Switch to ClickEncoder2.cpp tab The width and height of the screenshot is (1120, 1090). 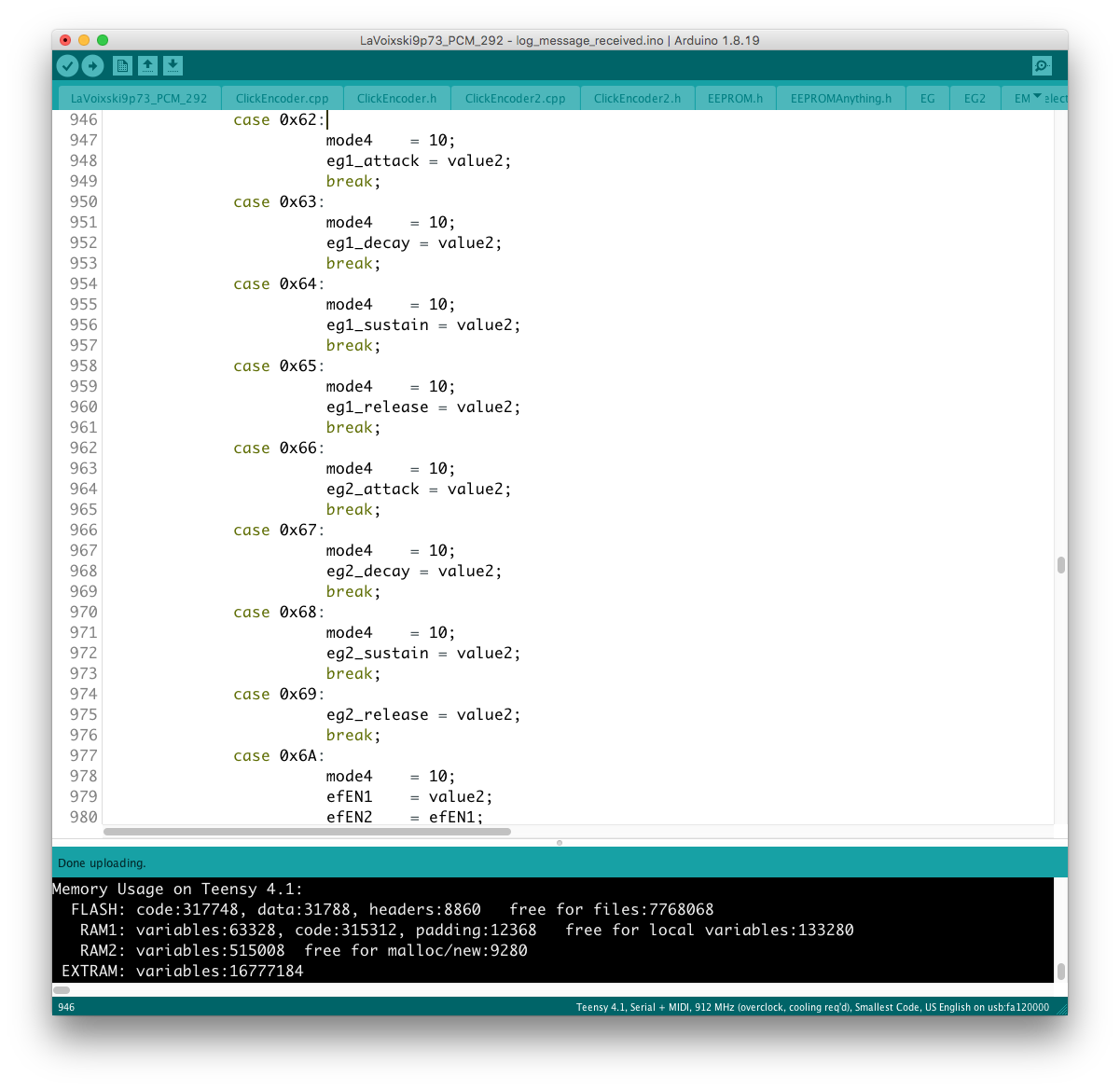(515, 98)
